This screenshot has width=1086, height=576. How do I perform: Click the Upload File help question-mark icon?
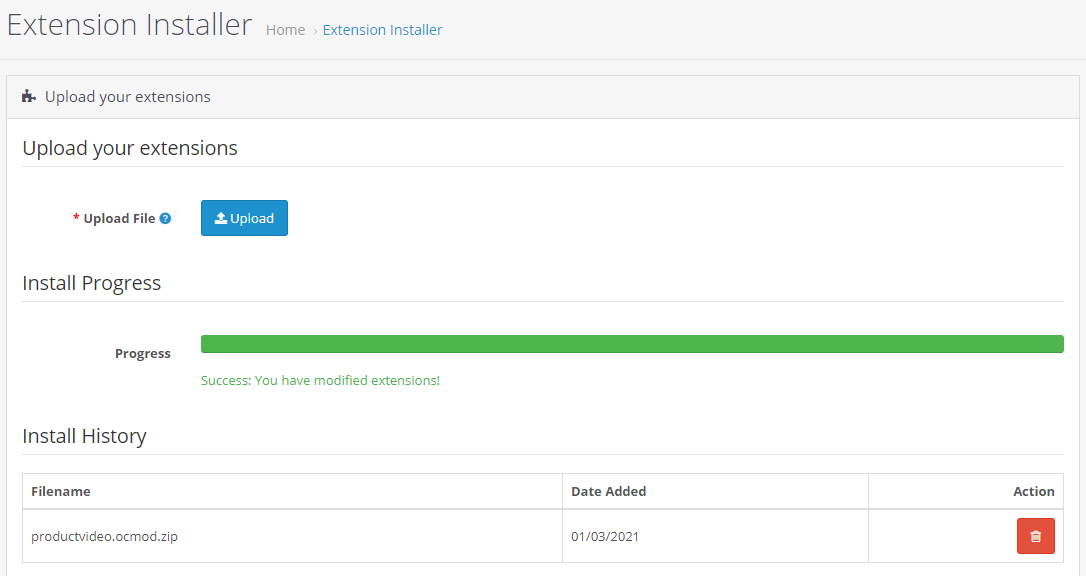(x=165, y=218)
